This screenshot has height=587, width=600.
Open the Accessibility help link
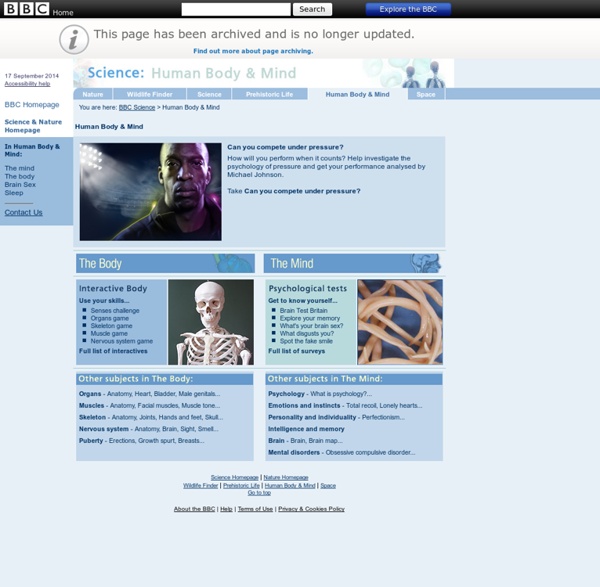click(x=27, y=84)
